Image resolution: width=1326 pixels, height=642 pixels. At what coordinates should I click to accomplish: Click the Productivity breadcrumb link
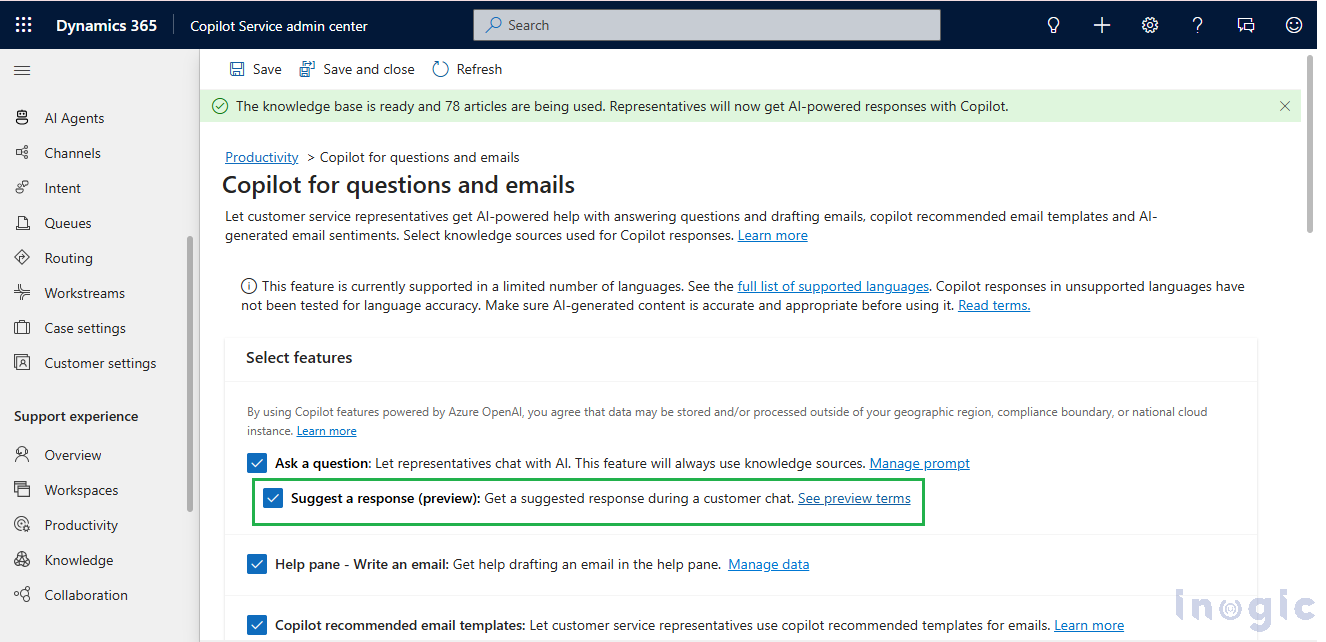pos(262,157)
